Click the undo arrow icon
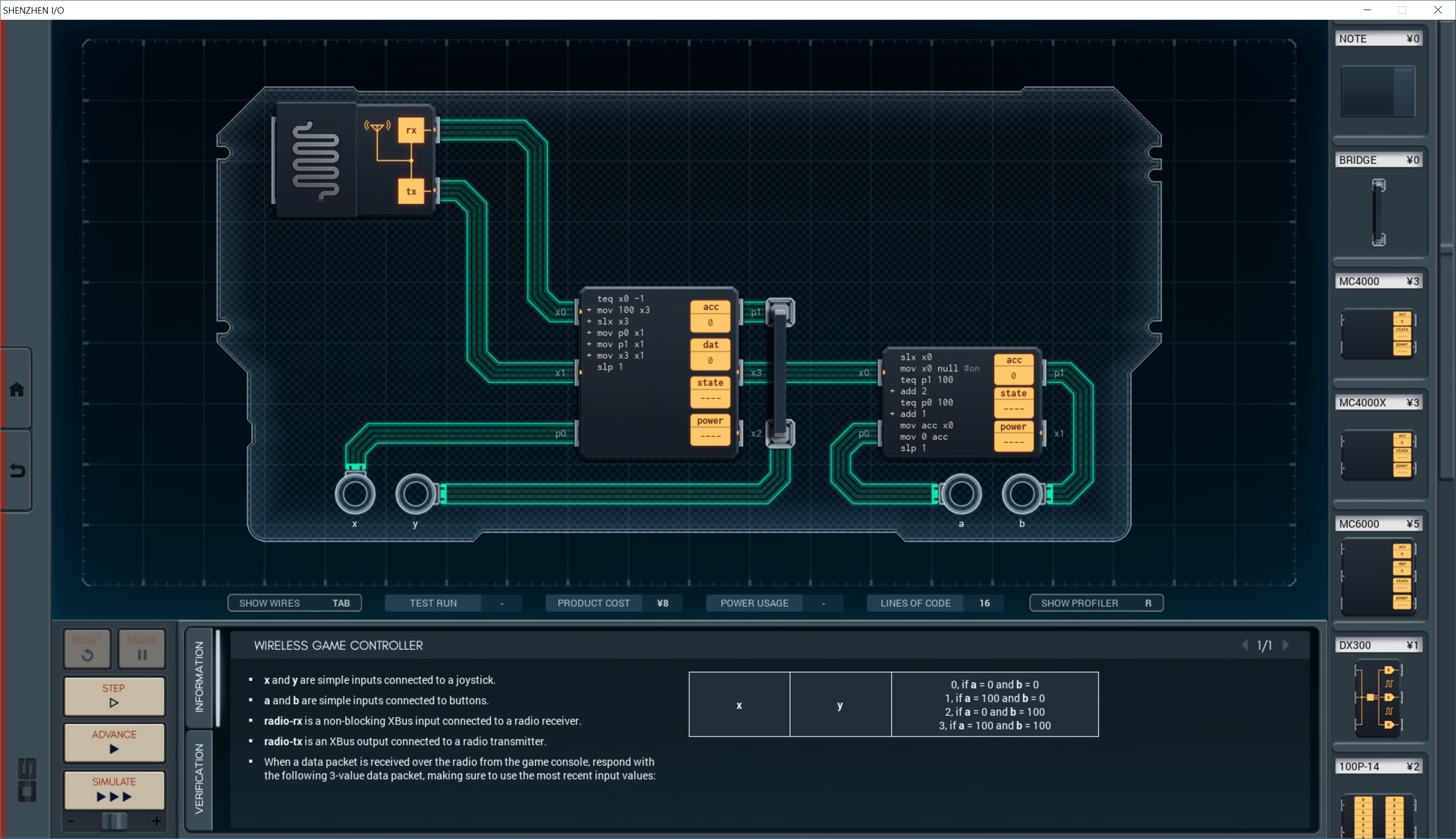This screenshot has height=839, width=1456. tap(17, 471)
